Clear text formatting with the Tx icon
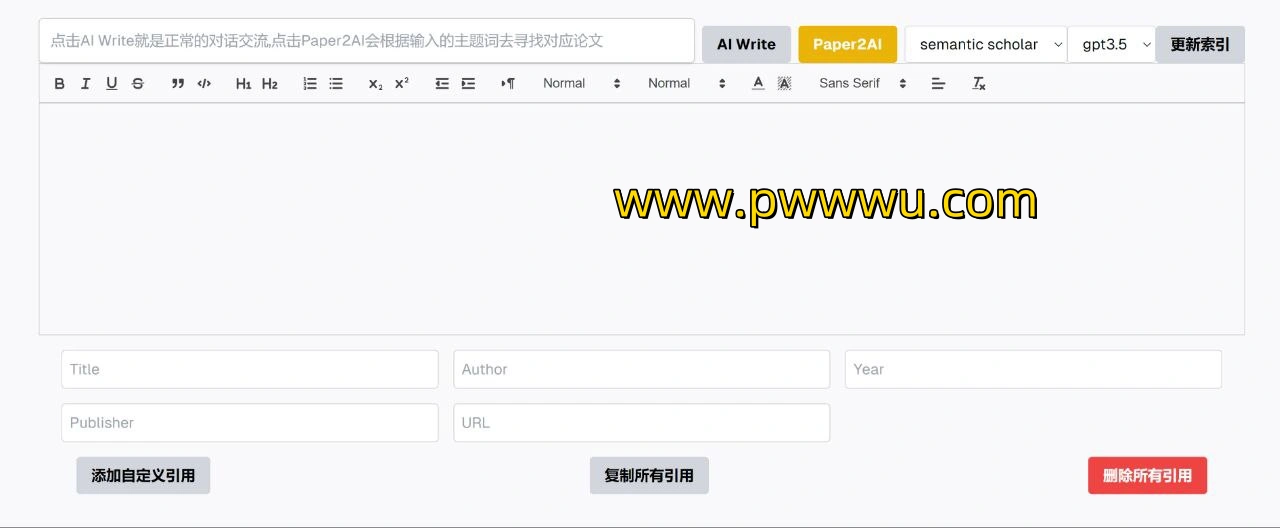1280x528 pixels. [979, 84]
